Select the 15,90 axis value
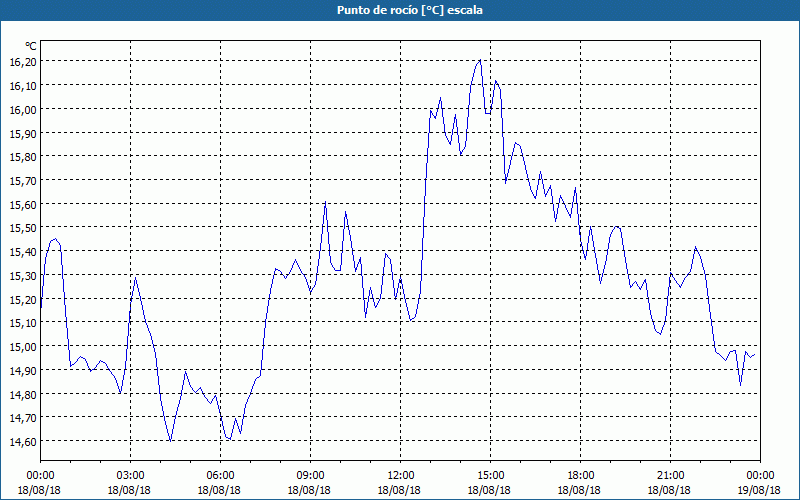 tap(23, 133)
